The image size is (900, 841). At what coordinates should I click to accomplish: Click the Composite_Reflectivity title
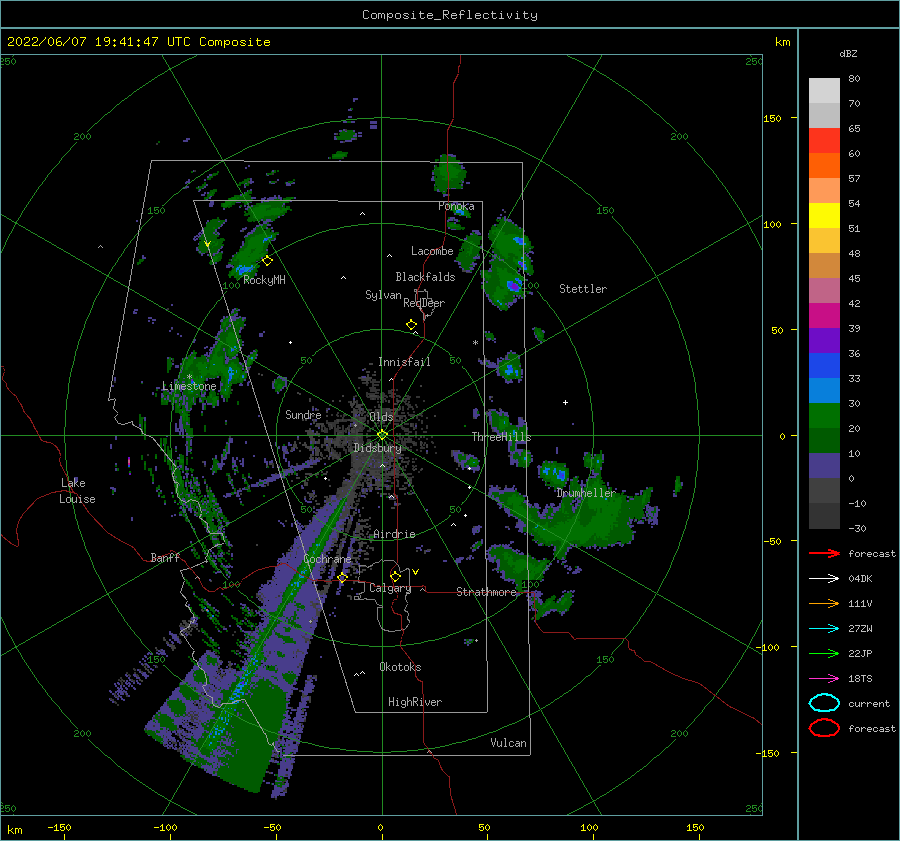click(x=449, y=15)
